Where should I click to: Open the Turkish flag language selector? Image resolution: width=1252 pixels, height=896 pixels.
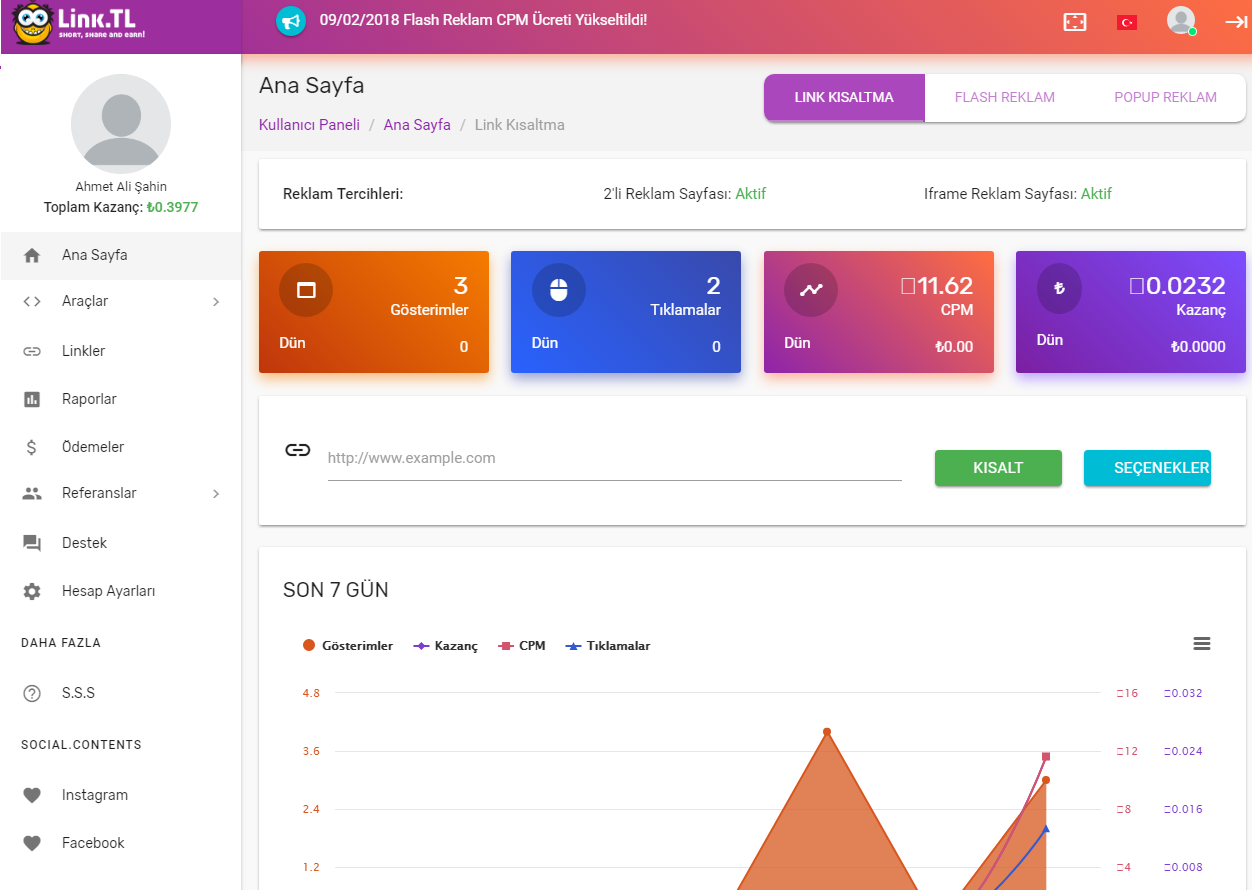click(1127, 22)
